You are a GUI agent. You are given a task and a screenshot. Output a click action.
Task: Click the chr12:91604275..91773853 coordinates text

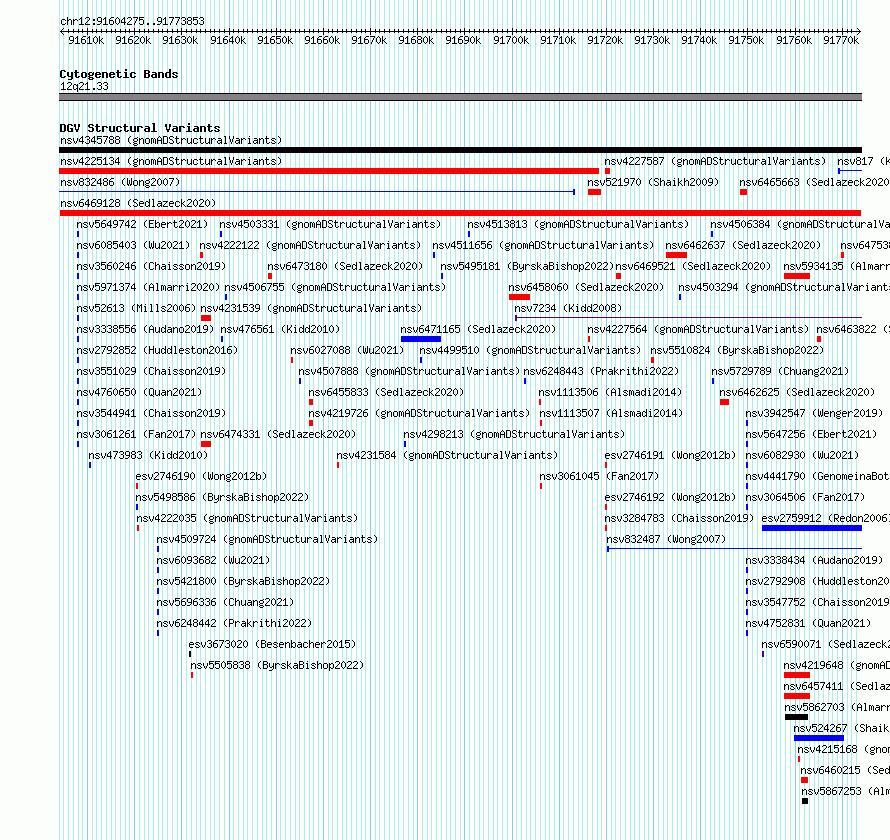click(132, 21)
